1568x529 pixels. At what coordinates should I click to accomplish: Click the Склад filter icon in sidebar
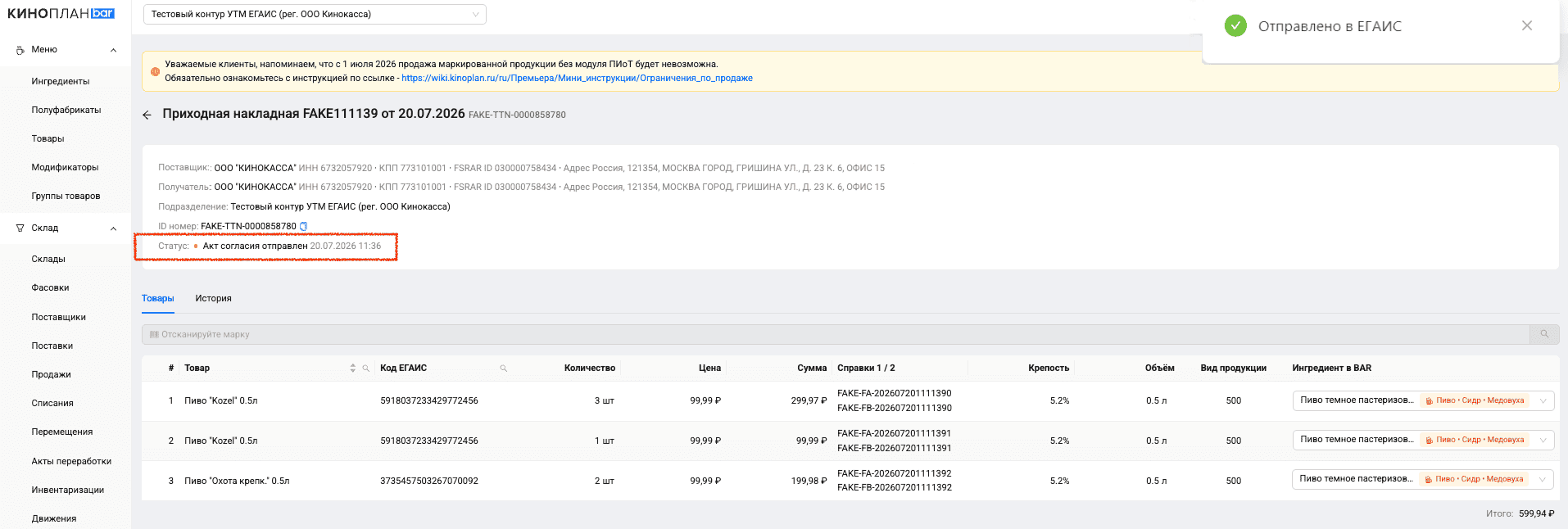[20, 228]
